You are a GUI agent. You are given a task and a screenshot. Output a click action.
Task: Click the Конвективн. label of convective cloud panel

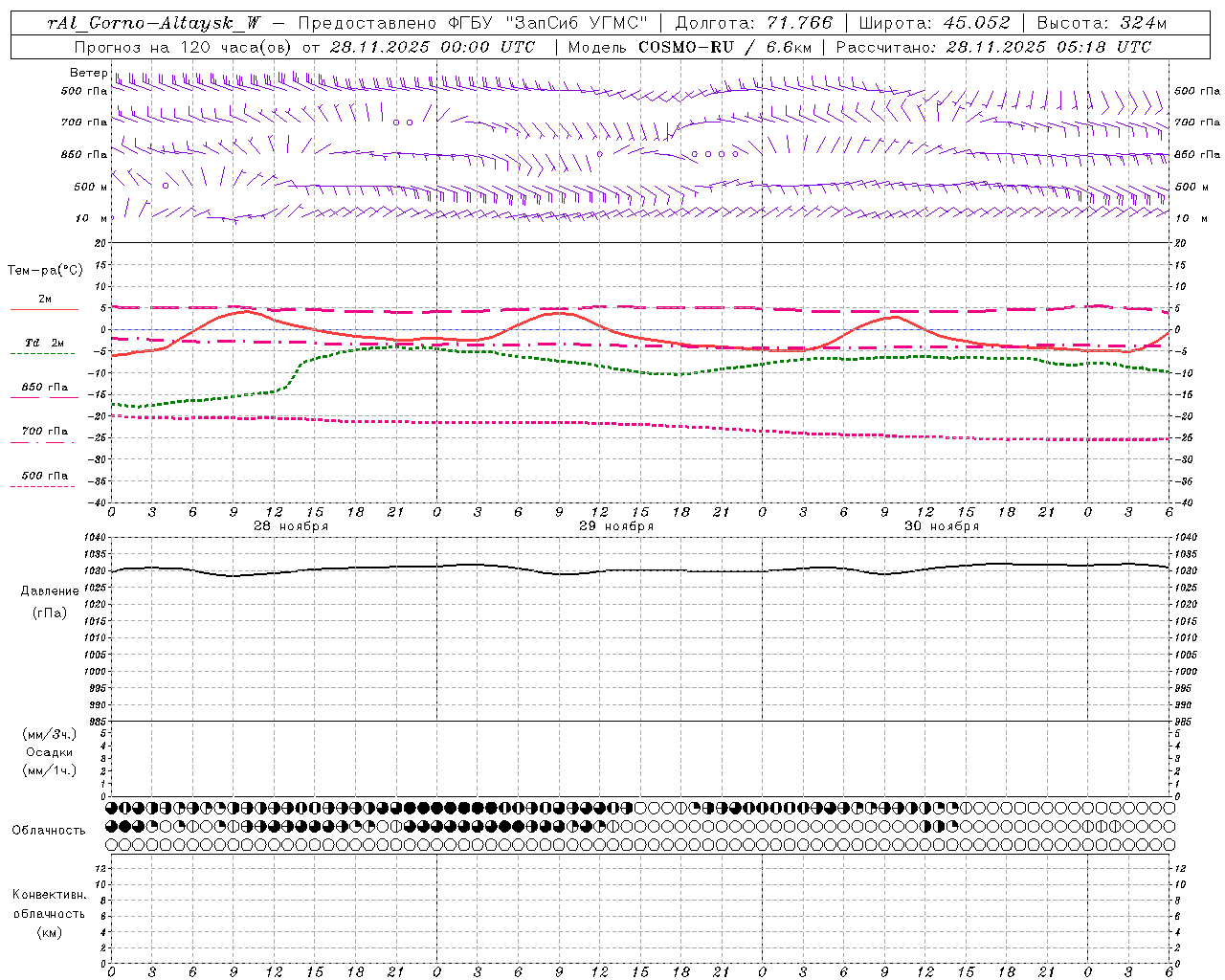[50, 895]
